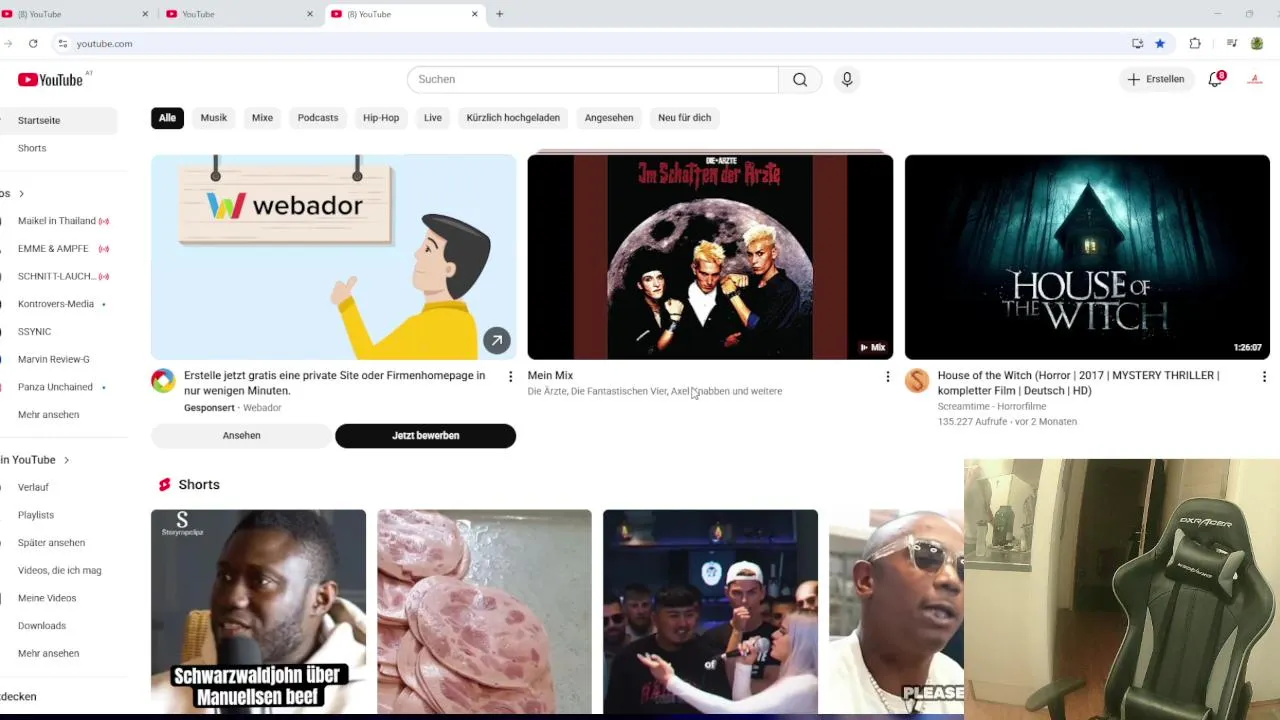
Task: Close the active YouTube tab
Action: [475, 14]
